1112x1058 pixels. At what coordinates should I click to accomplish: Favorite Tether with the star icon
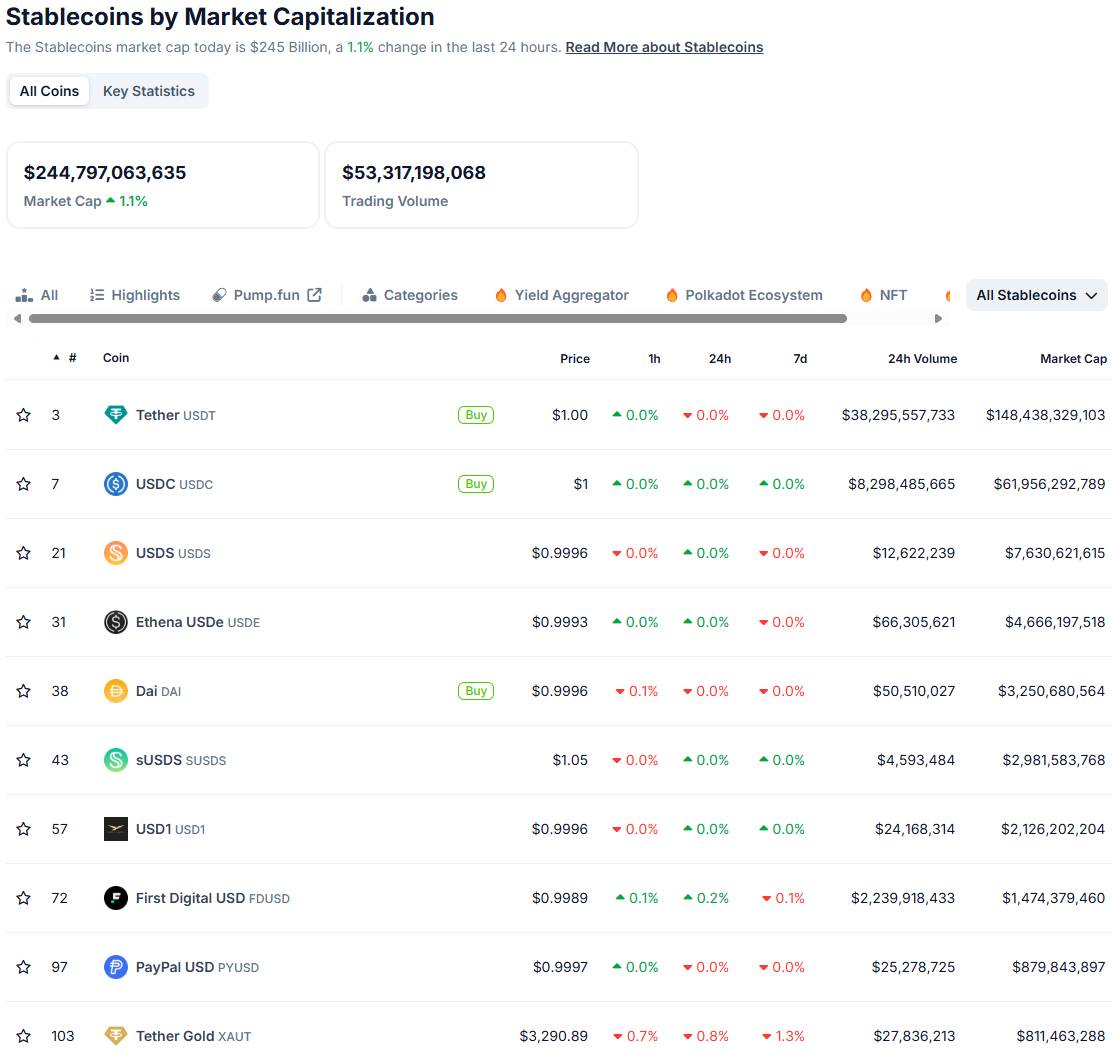[x=23, y=415]
